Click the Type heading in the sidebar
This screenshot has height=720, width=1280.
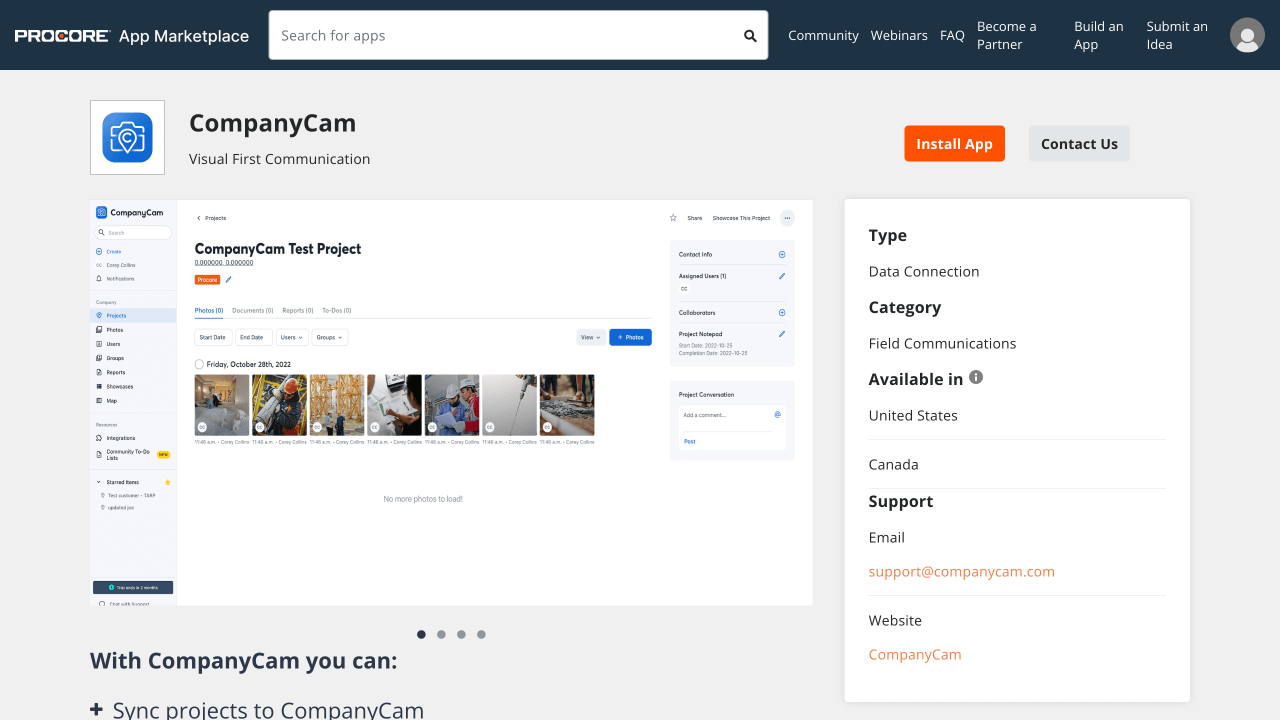(x=888, y=236)
